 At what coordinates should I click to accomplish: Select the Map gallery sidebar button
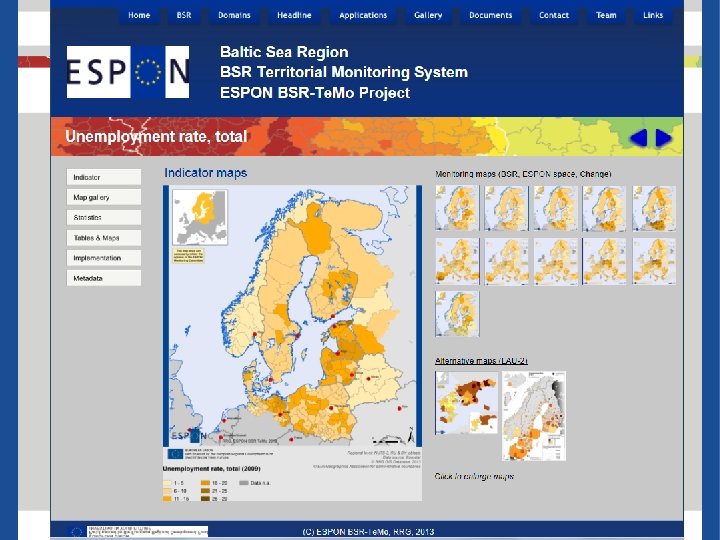tap(104, 197)
